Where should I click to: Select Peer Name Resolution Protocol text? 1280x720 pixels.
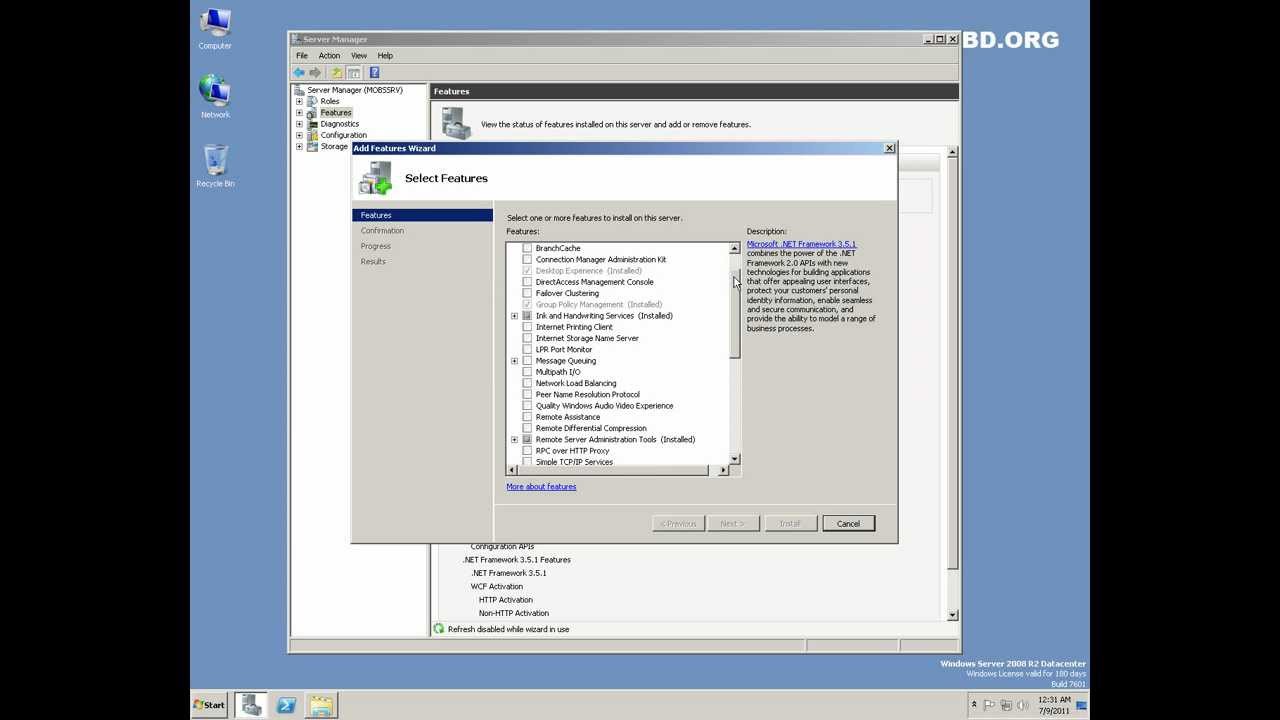[587, 395]
